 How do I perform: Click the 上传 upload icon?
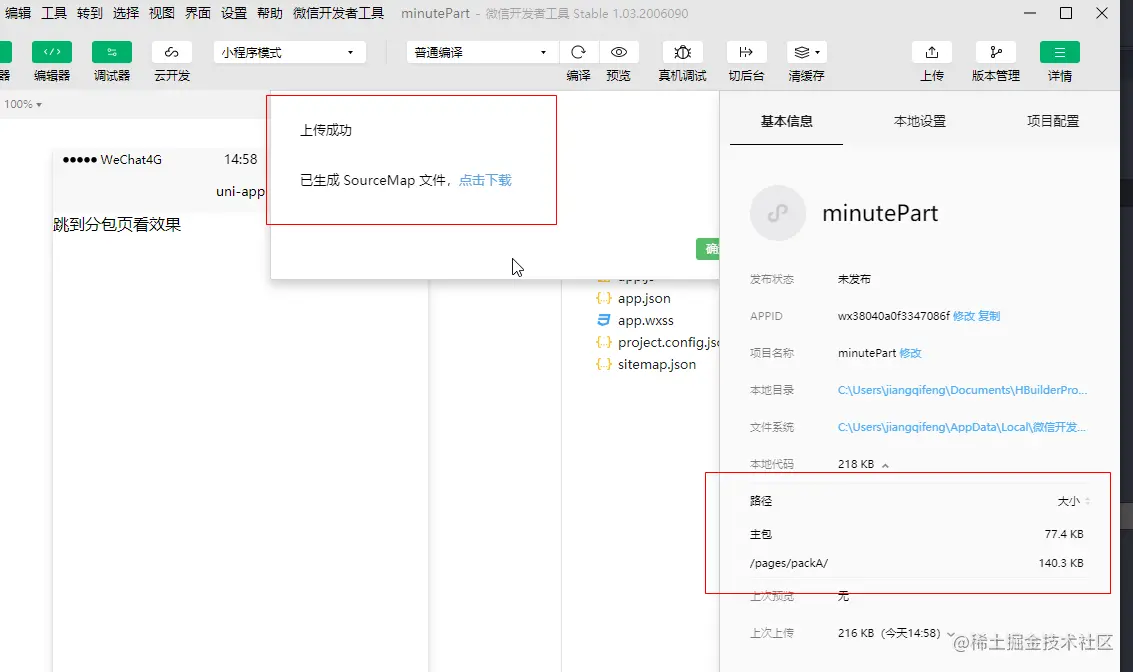[x=931, y=52]
